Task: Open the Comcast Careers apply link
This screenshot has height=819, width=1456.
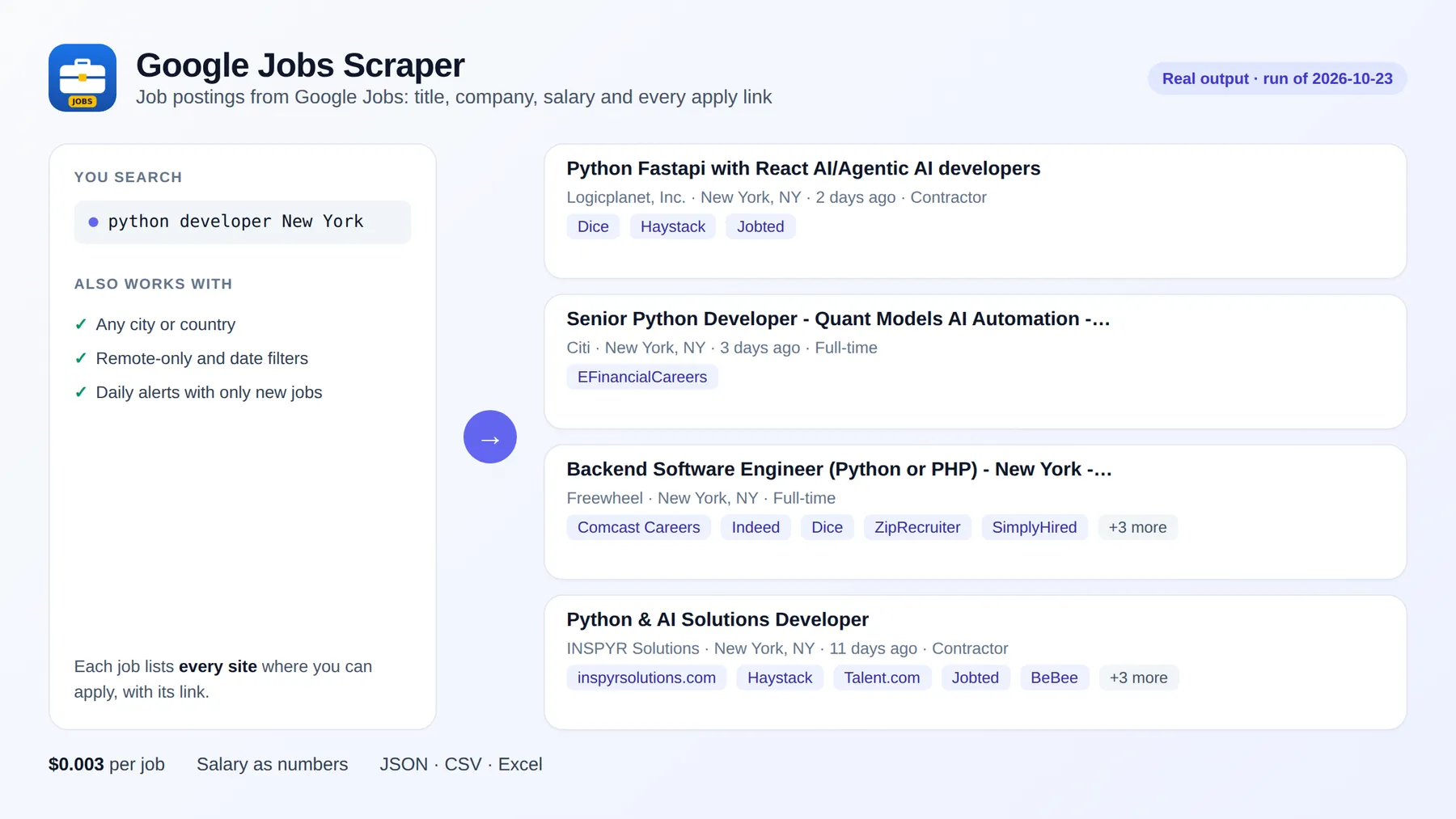Action: pos(639,527)
